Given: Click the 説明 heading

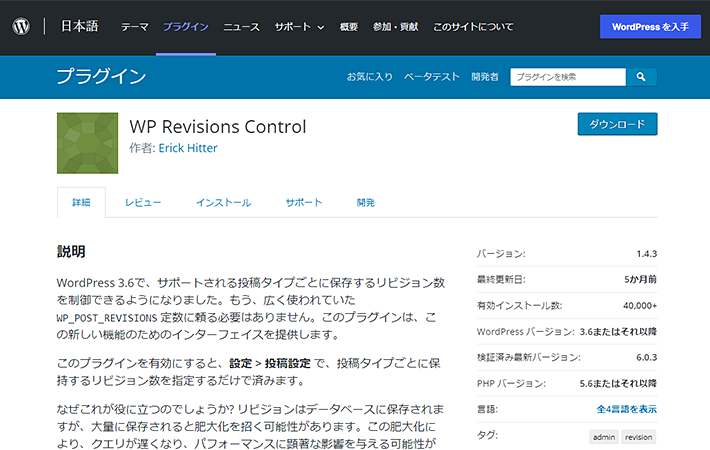Looking at the screenshot, I should [71, 251].
